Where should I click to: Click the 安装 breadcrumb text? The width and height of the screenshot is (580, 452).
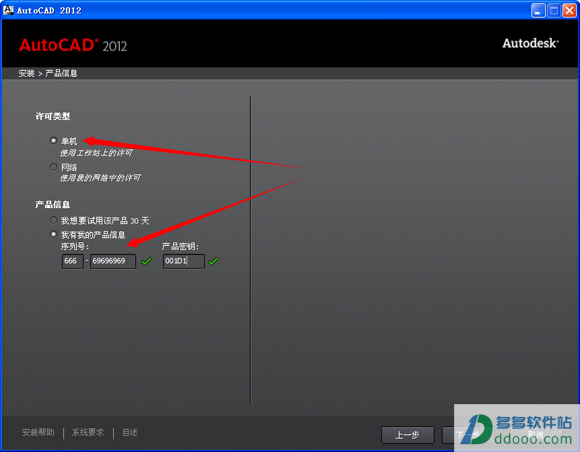pos(26,73)
